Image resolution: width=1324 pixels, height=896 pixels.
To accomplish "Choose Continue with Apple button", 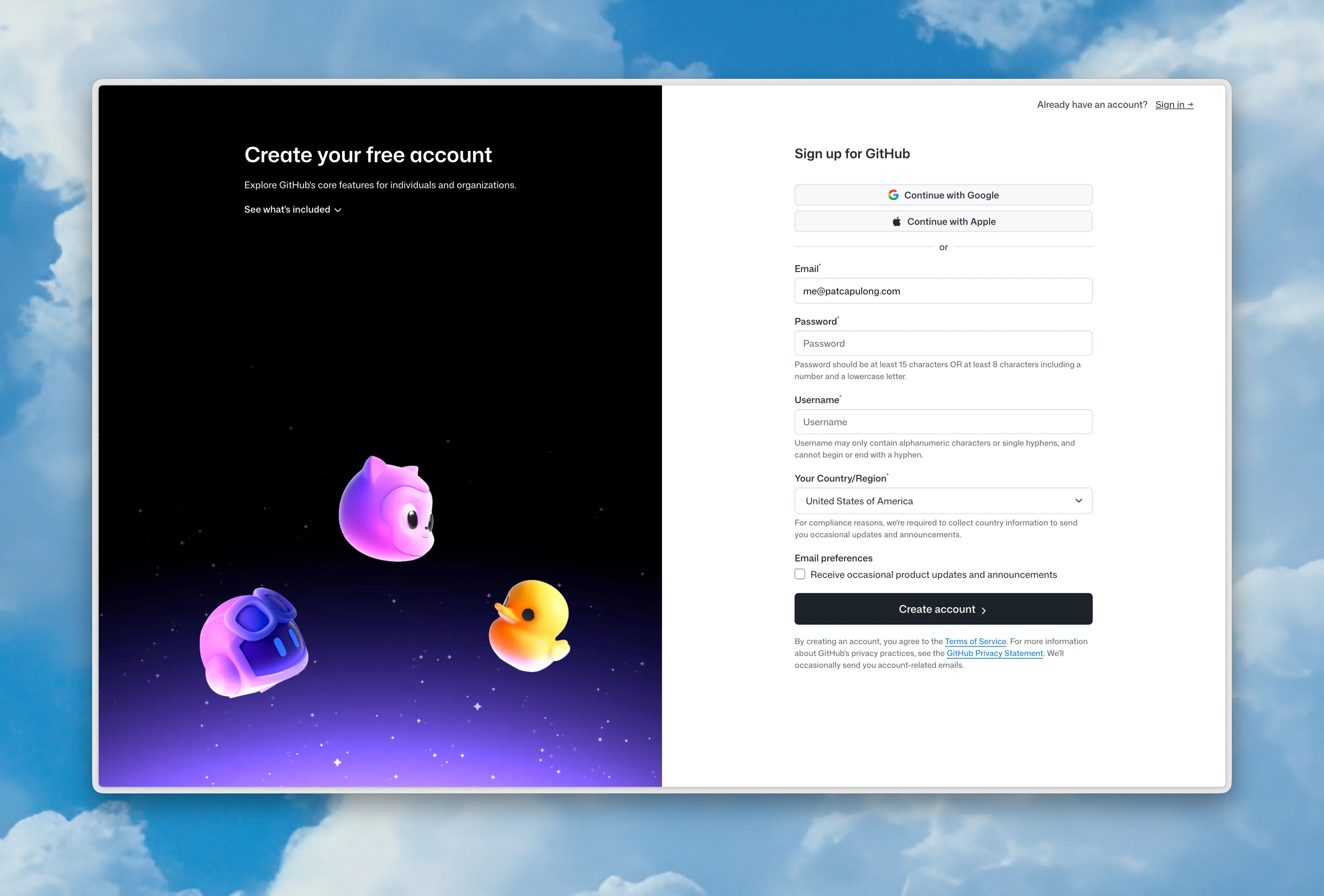I will 943,222.
